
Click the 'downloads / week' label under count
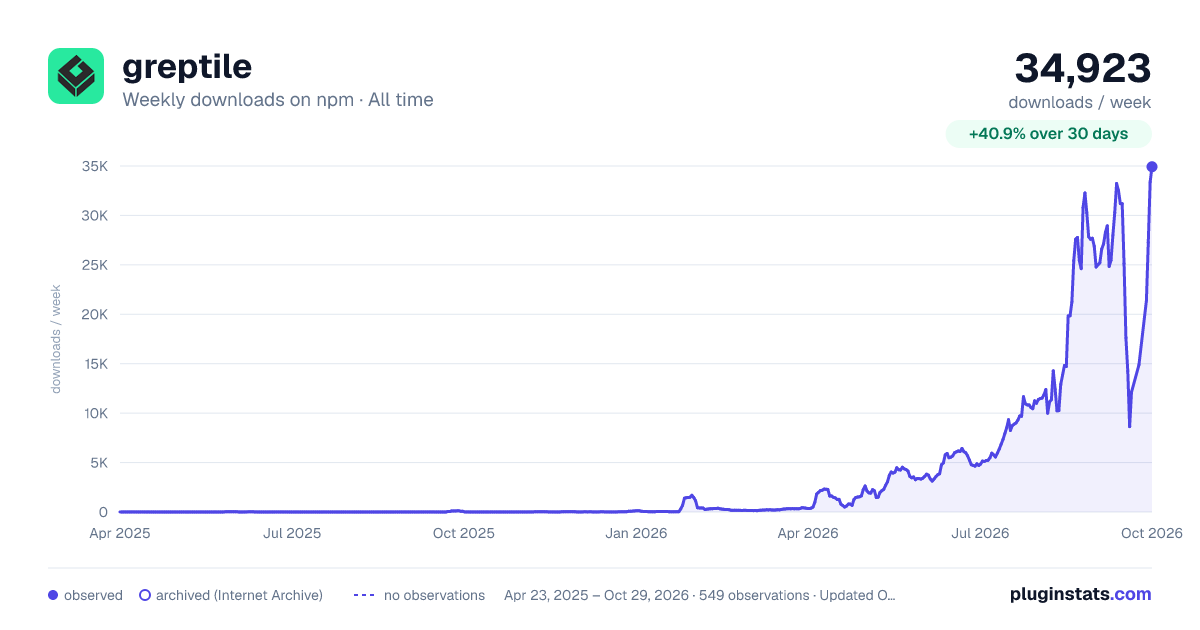coord(1080,102)
